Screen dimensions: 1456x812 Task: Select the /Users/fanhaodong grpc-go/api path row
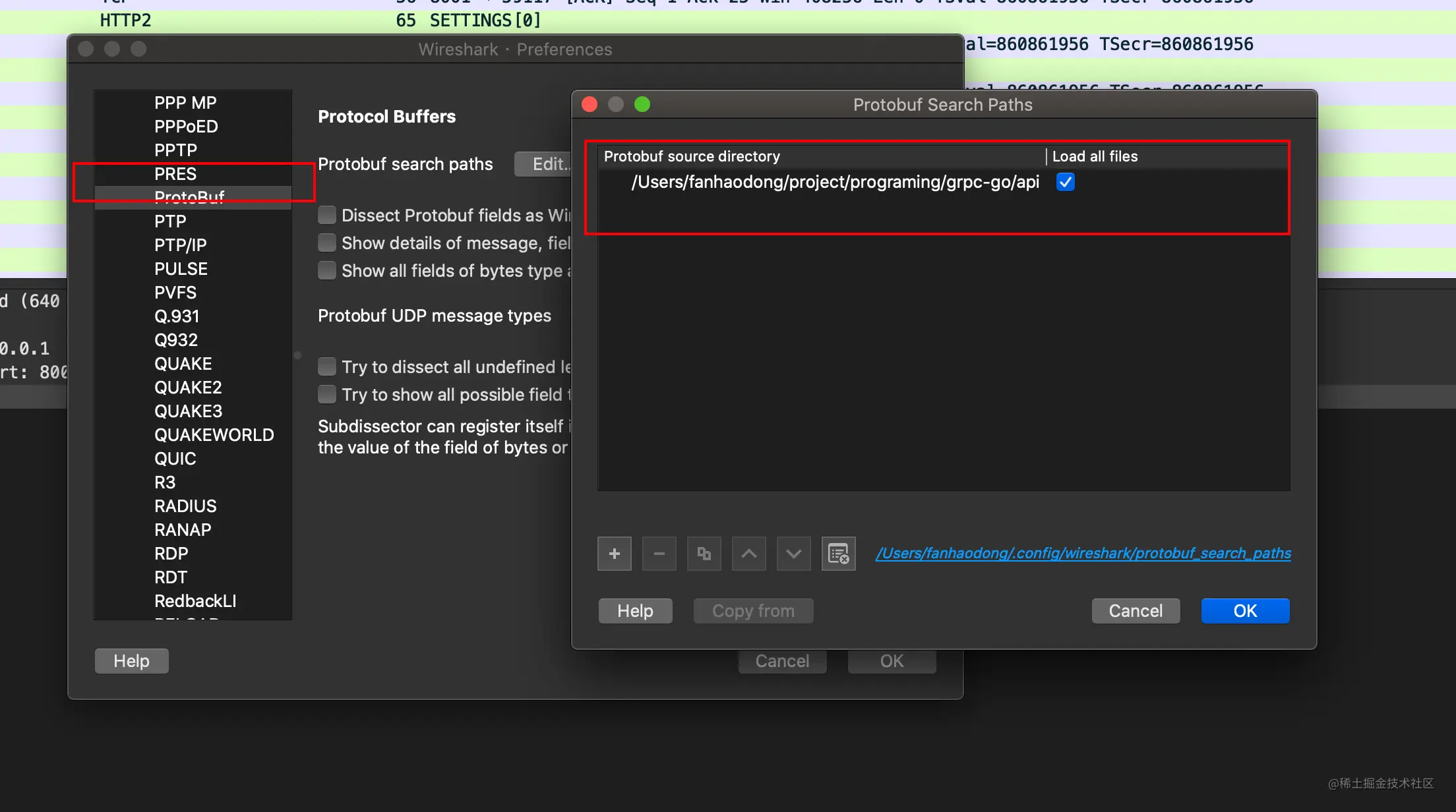(944, 182)
